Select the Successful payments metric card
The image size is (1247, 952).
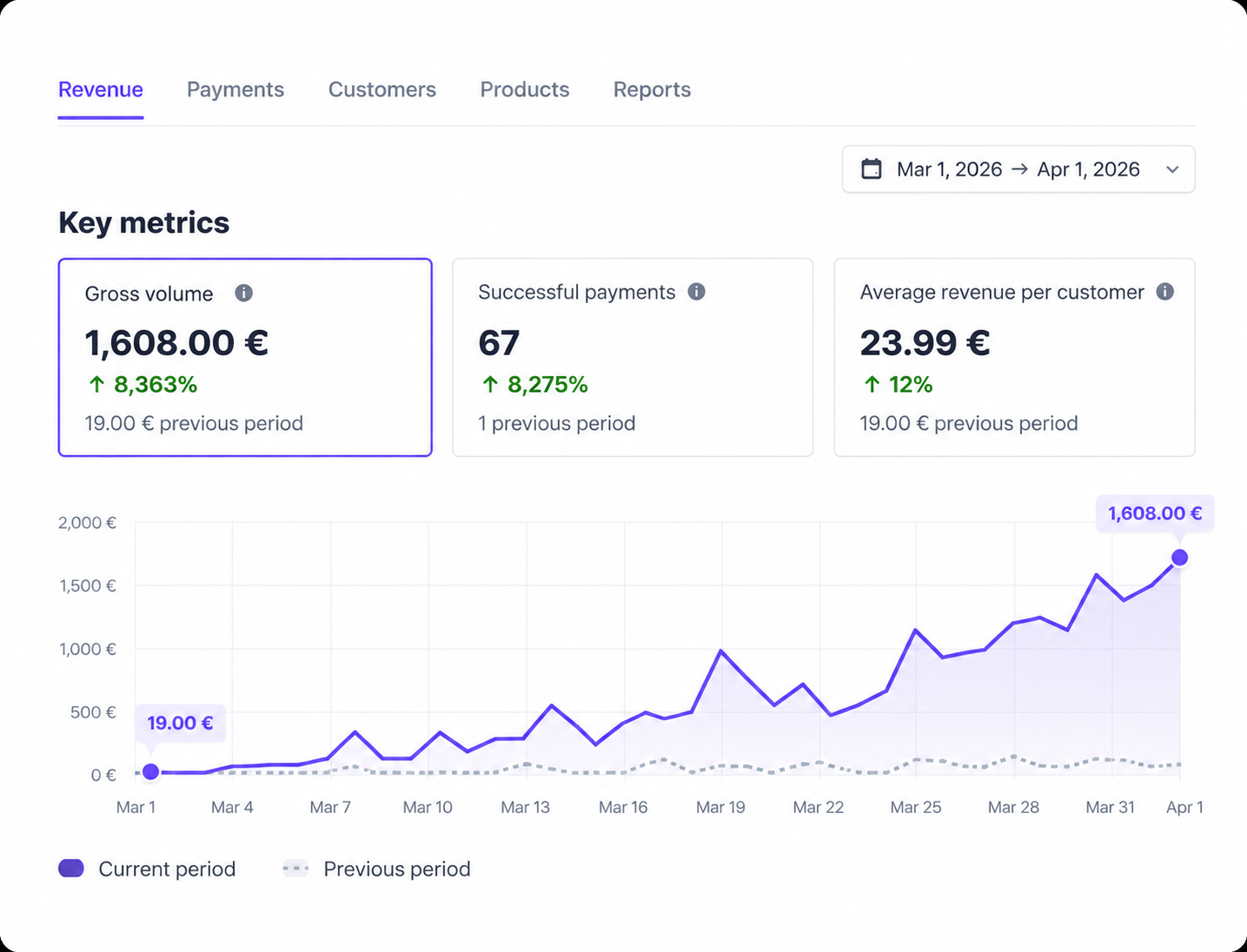(x=633, y=357)
